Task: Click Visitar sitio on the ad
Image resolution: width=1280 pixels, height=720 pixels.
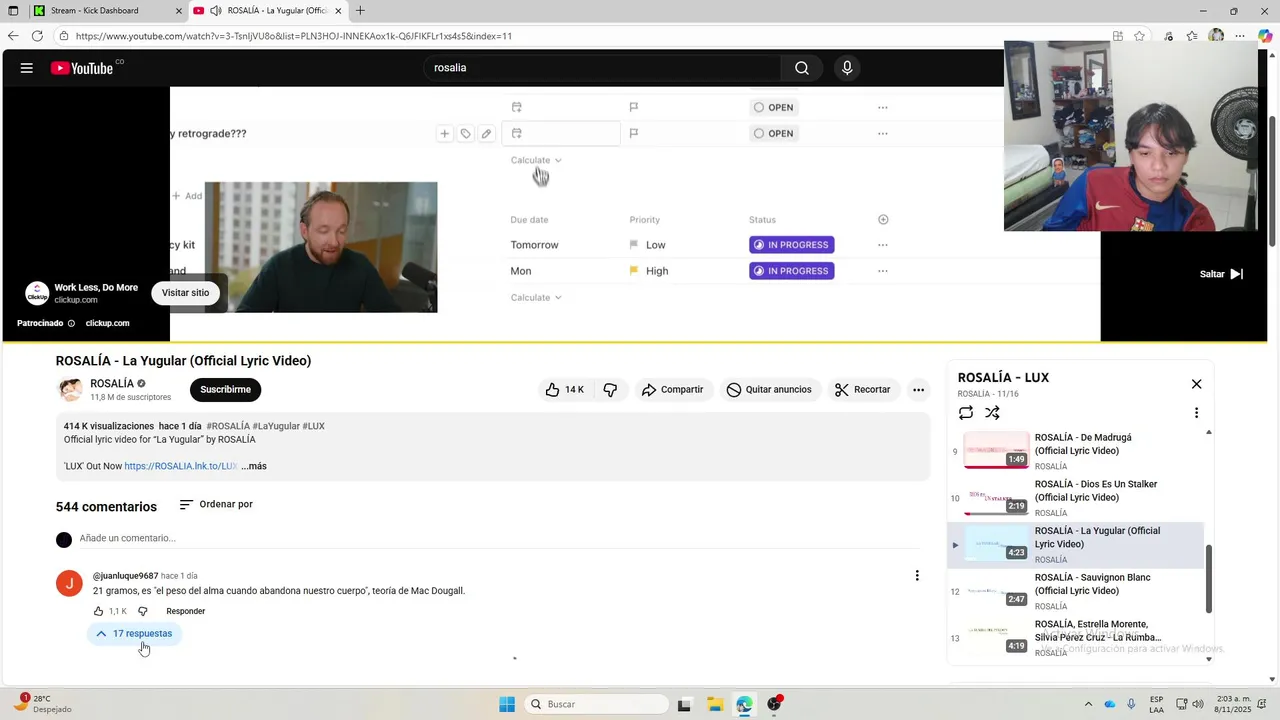Action: point(185,293)
